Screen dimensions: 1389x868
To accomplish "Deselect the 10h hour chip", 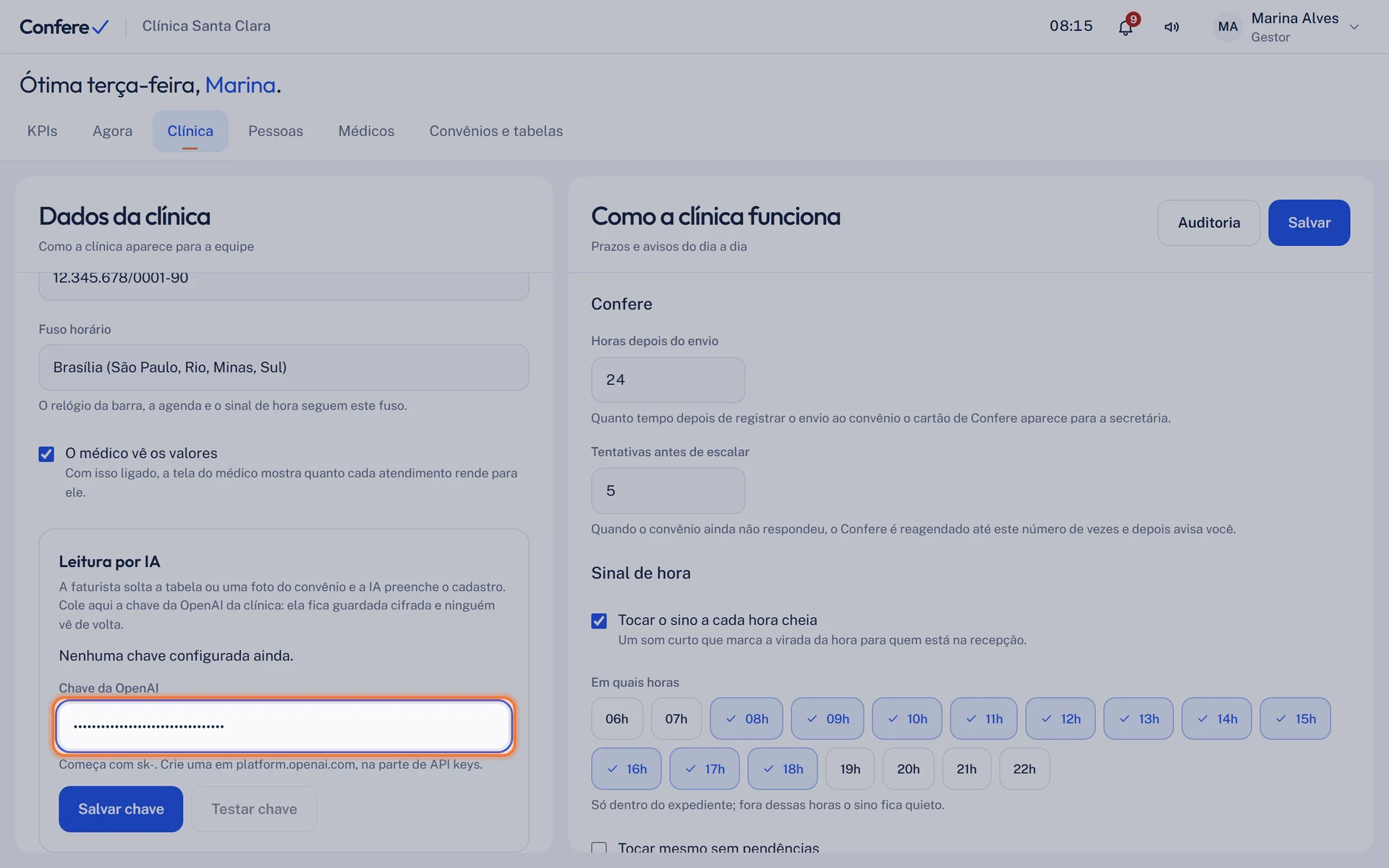I will point(907,718).
